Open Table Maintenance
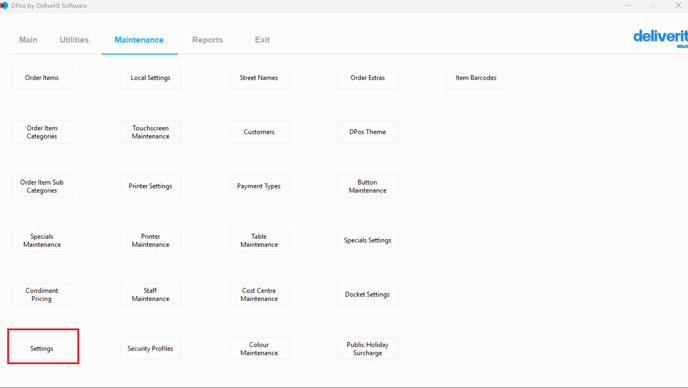The image size is (688, 388). [259, 241]
